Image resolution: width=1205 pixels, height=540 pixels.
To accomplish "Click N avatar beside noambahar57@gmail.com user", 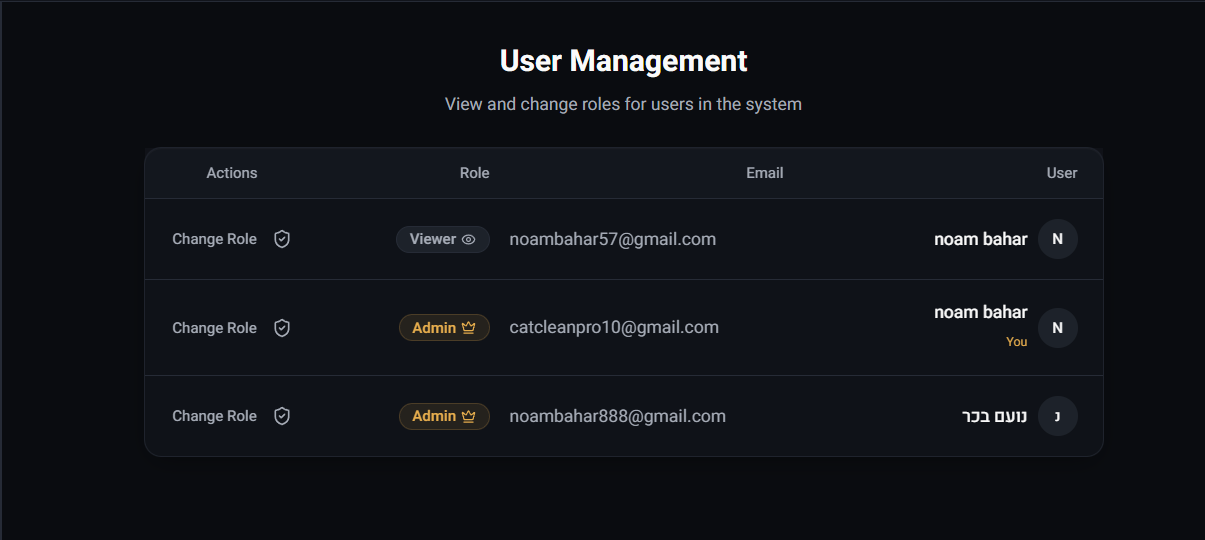I will coord(1058,239).
